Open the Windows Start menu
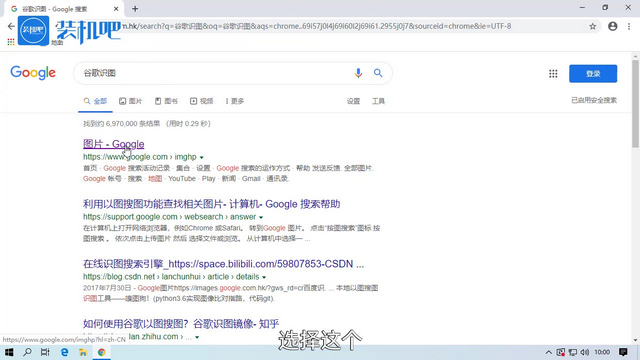640x360 pixels. [9, 352]
